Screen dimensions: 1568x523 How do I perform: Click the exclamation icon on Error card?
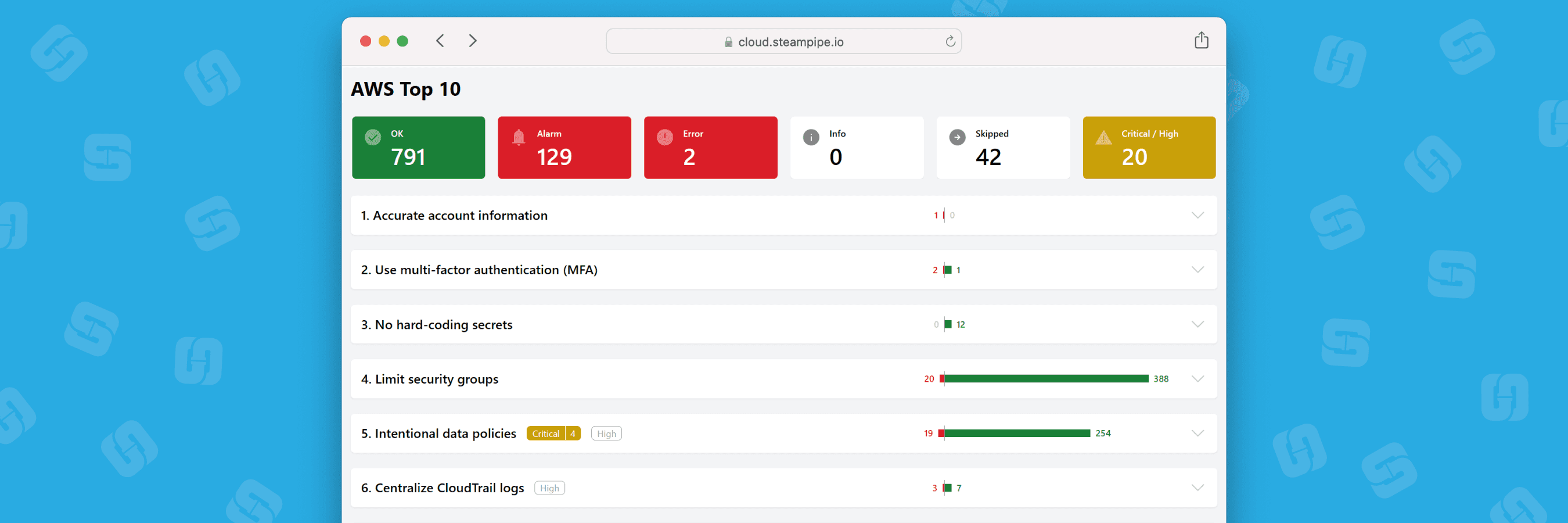point(665,137)
